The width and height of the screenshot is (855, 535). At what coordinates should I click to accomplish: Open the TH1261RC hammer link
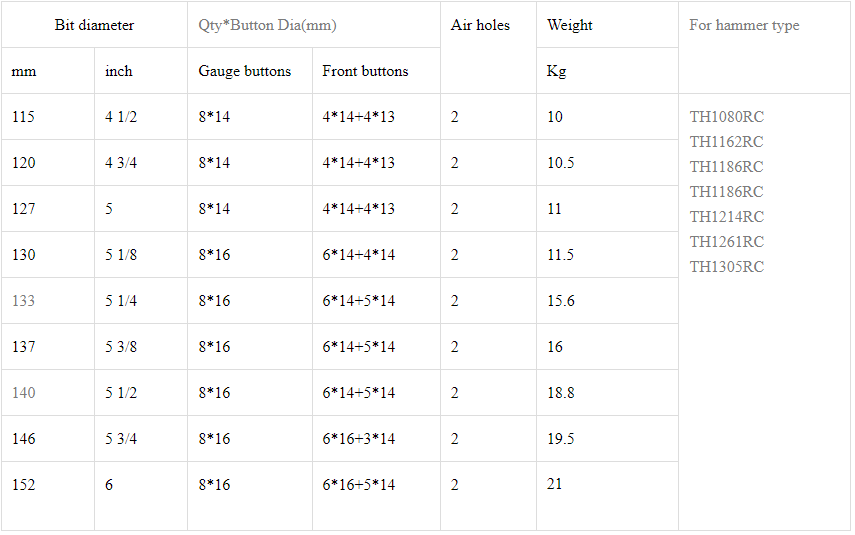click(726, 242)
